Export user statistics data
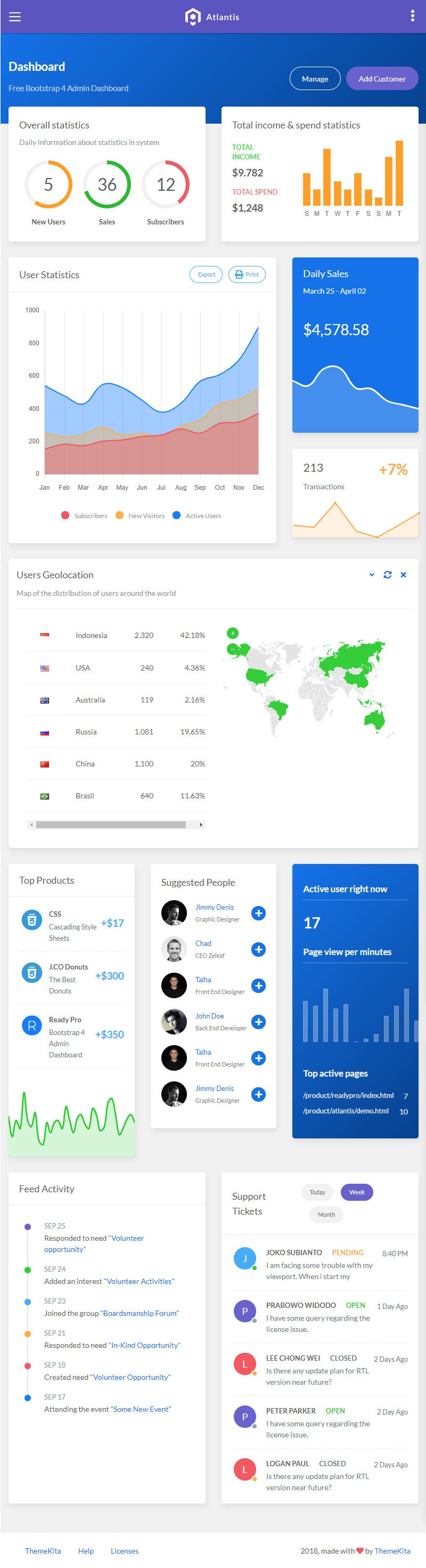Viewport: 426px width, 1568px height. [206, 274]
